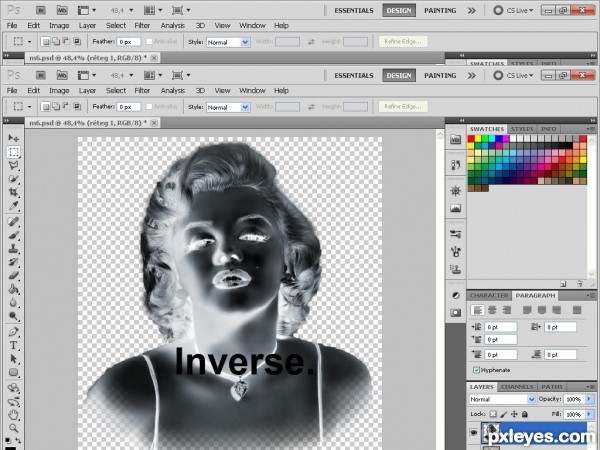Open Layer menu in front window
600x450 pixels.
pos(87,91)
